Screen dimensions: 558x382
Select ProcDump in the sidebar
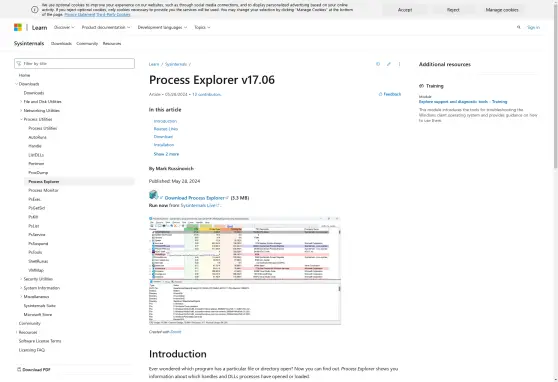tap(38, 173)
